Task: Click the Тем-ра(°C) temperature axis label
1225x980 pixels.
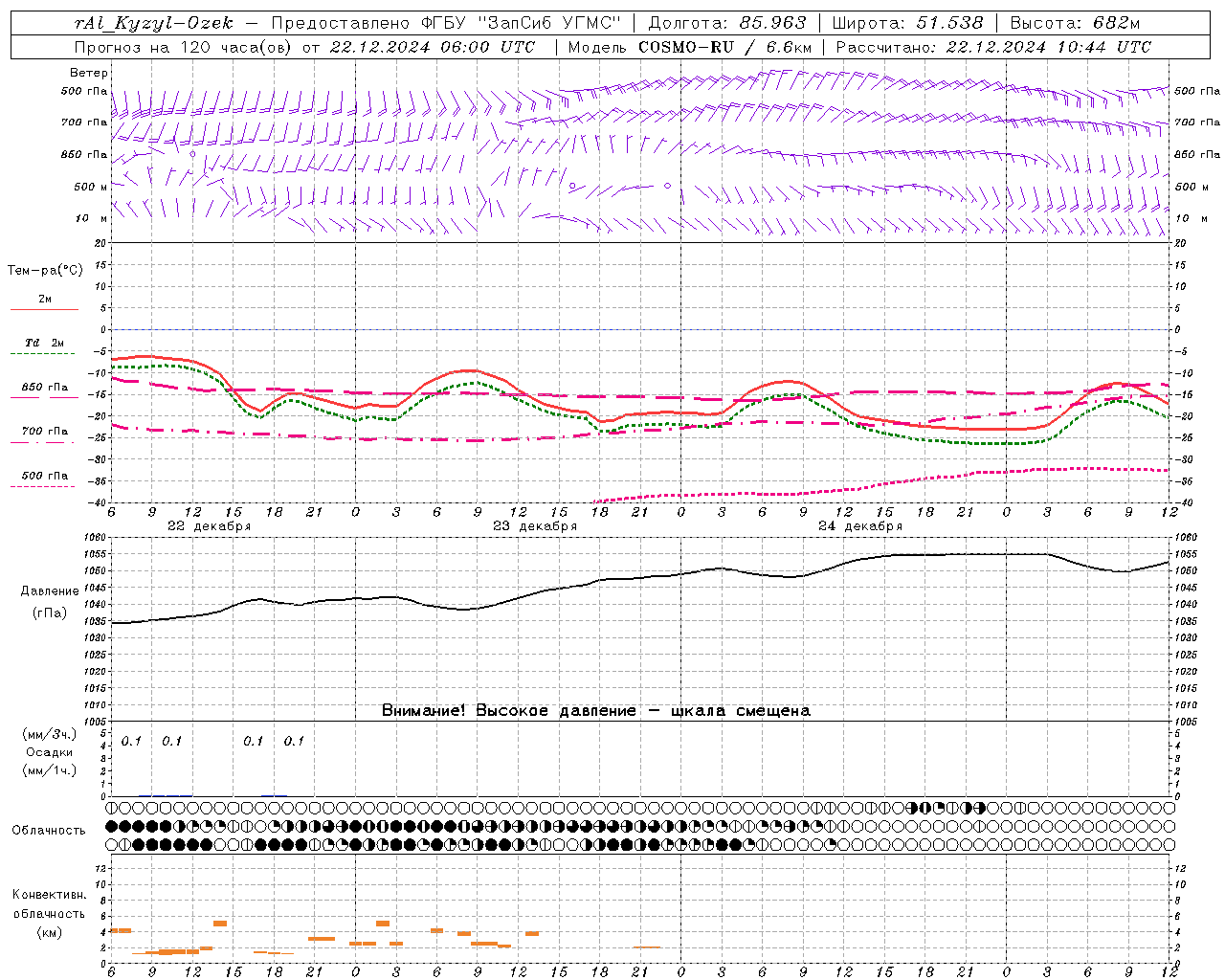Action: [45, 271]
